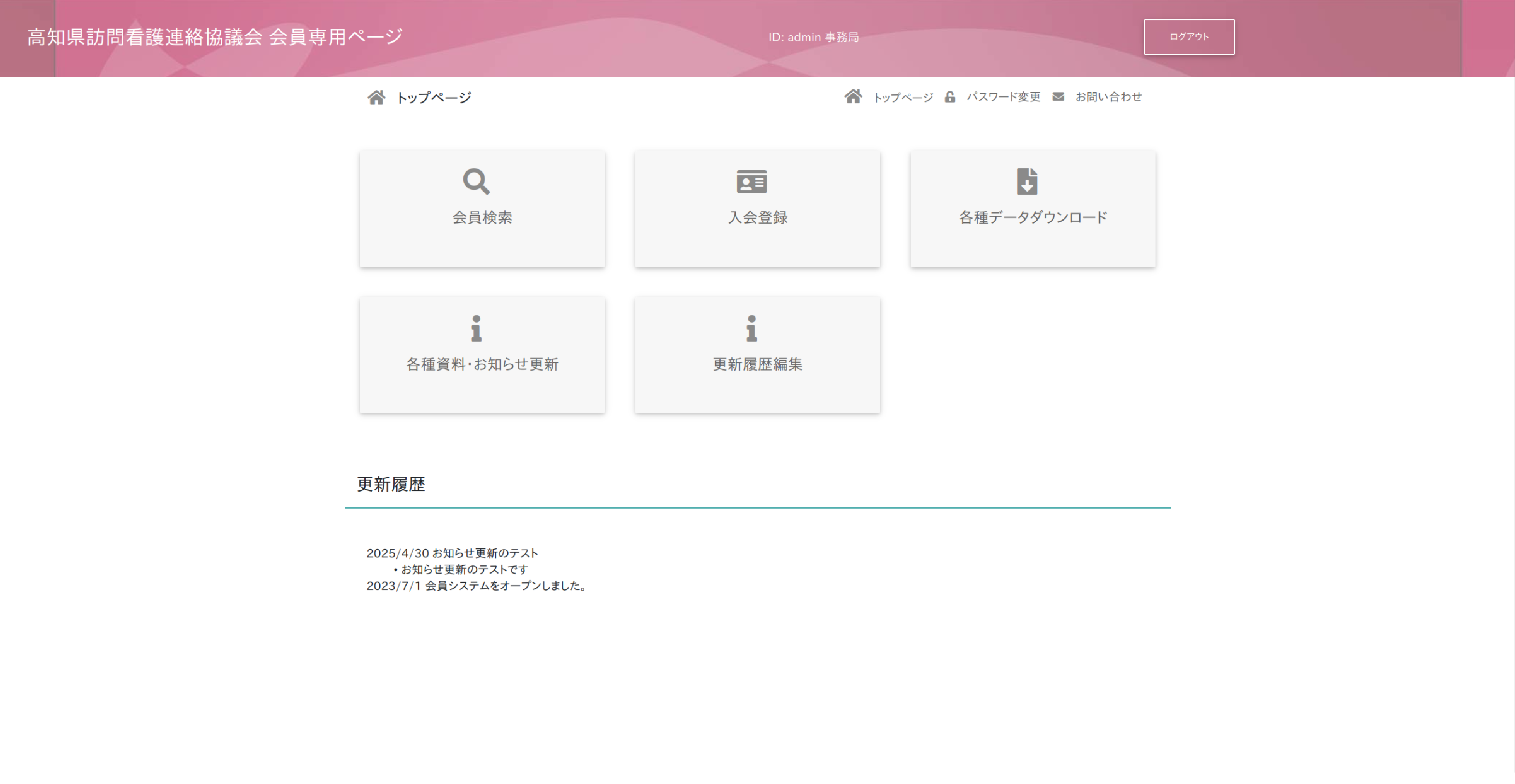Go to トップページ via the right nav link
This screenshot has height=784, width=1515.
coord(903,97)
